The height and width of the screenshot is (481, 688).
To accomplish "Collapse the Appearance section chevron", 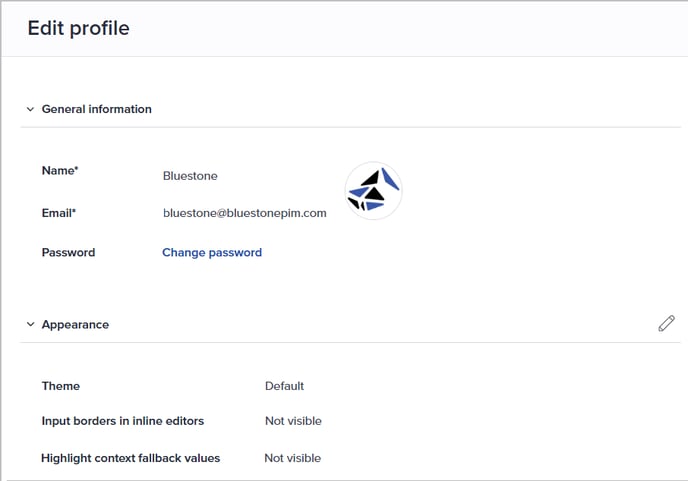I will tap(30, 325).
